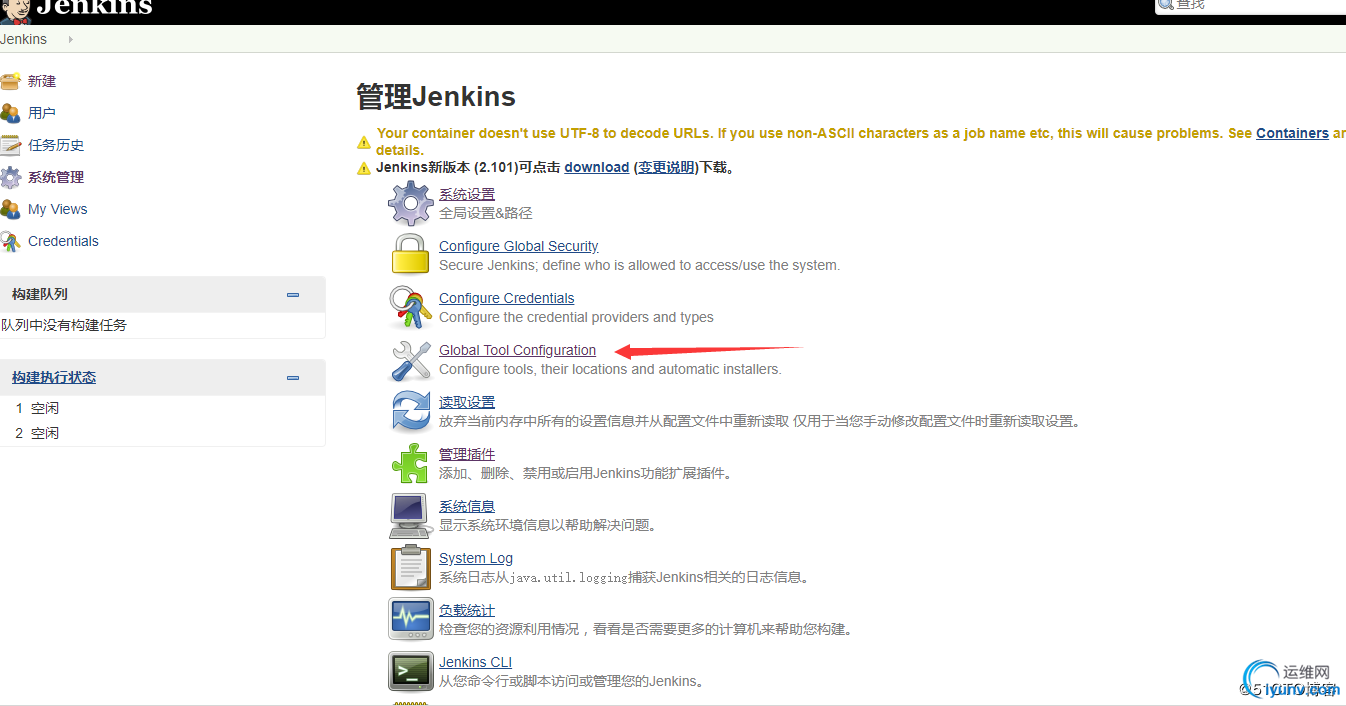1346x706 pixels.
Task: Click the new version warning triangle icon
Action: (x=364, y=168)
